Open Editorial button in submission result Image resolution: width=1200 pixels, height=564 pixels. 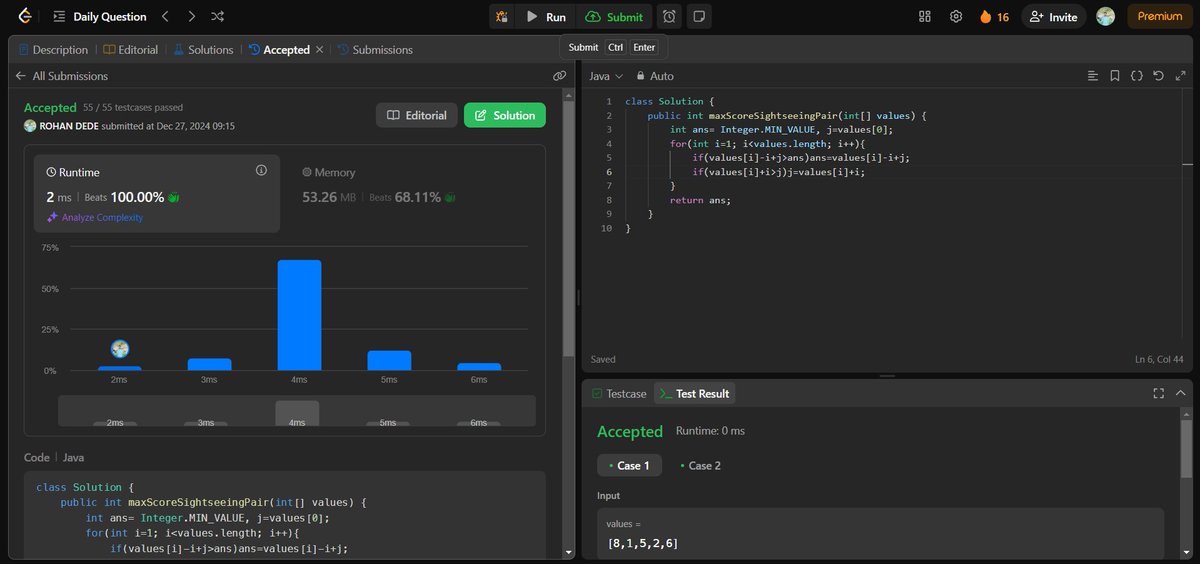417,115
